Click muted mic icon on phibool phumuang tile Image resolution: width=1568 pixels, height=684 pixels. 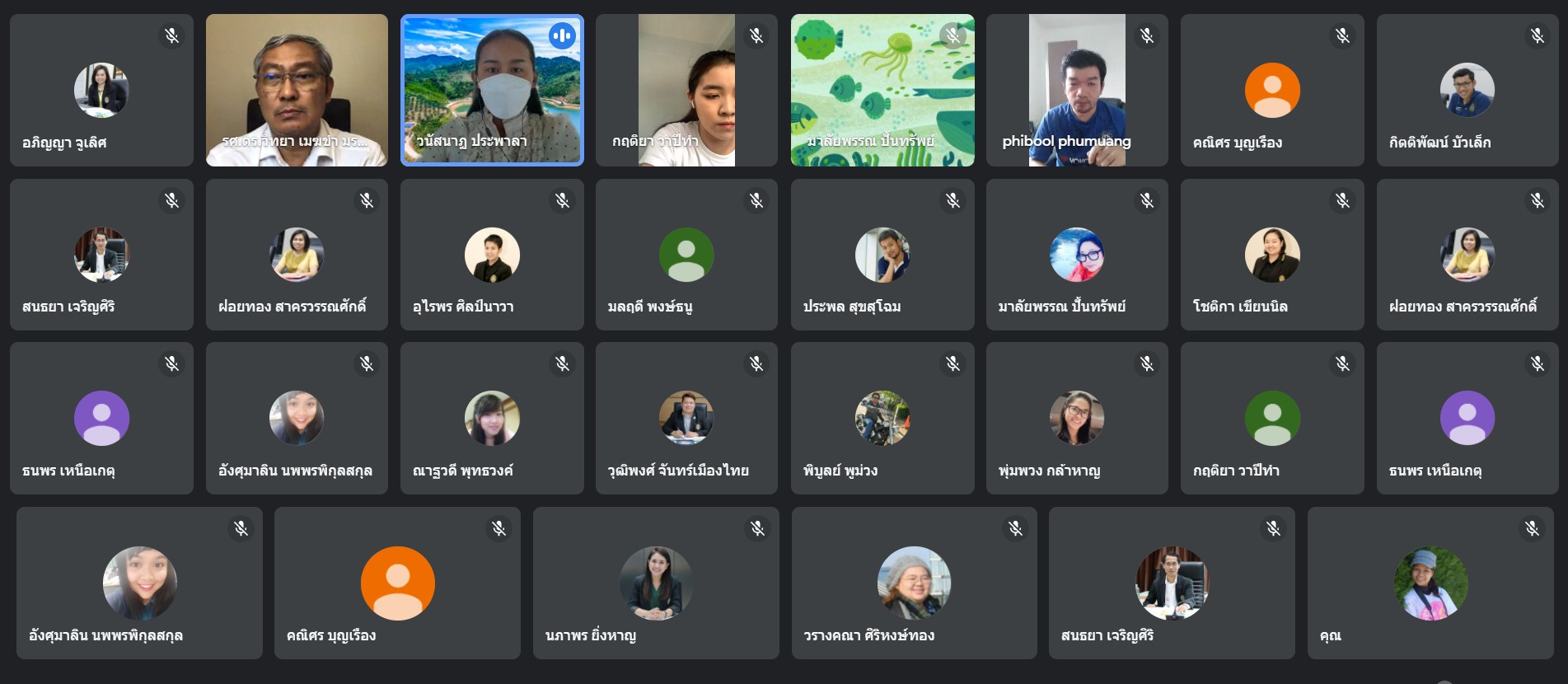point(1147,35)
